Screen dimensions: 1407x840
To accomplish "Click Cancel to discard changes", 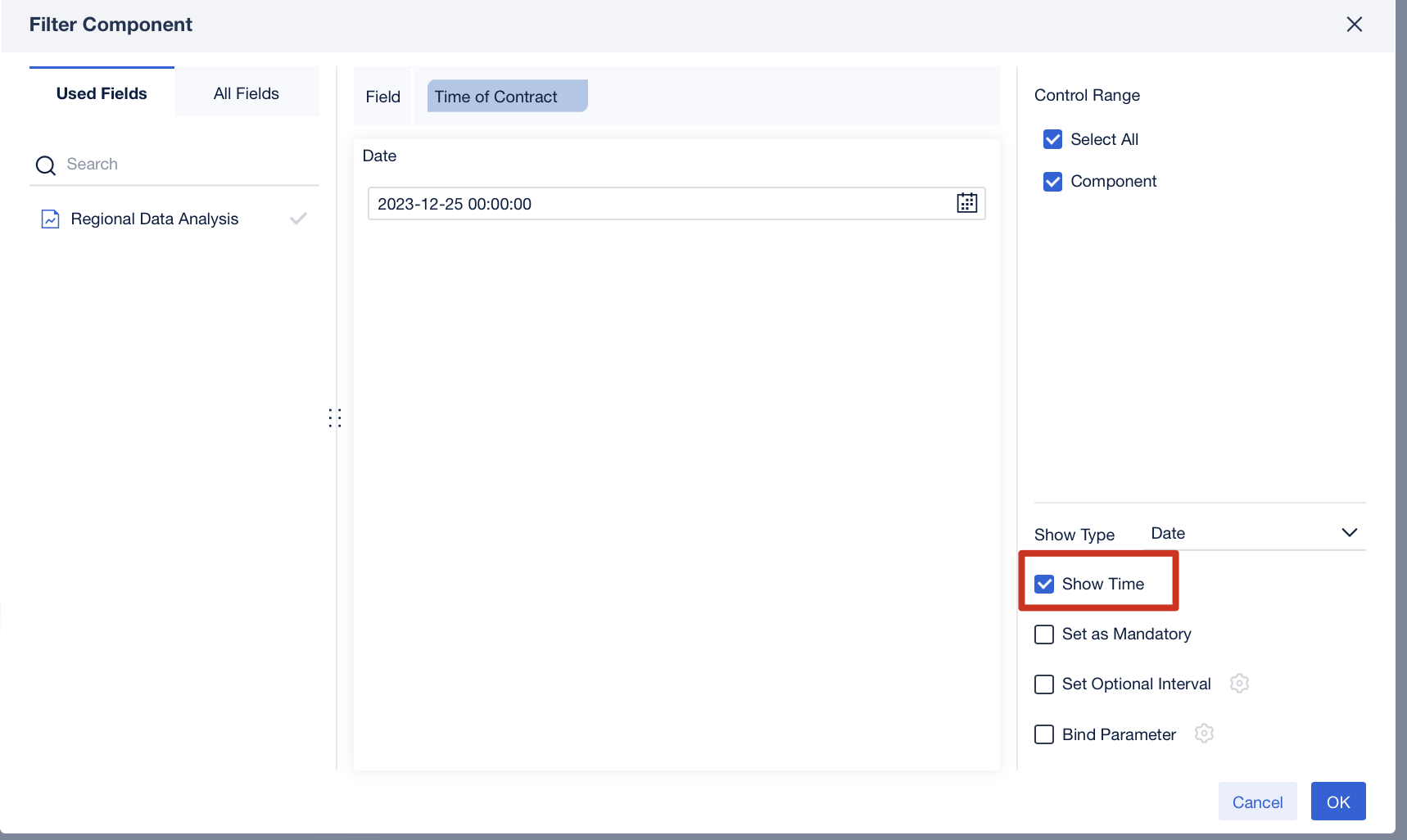I will pos(1257,802).
